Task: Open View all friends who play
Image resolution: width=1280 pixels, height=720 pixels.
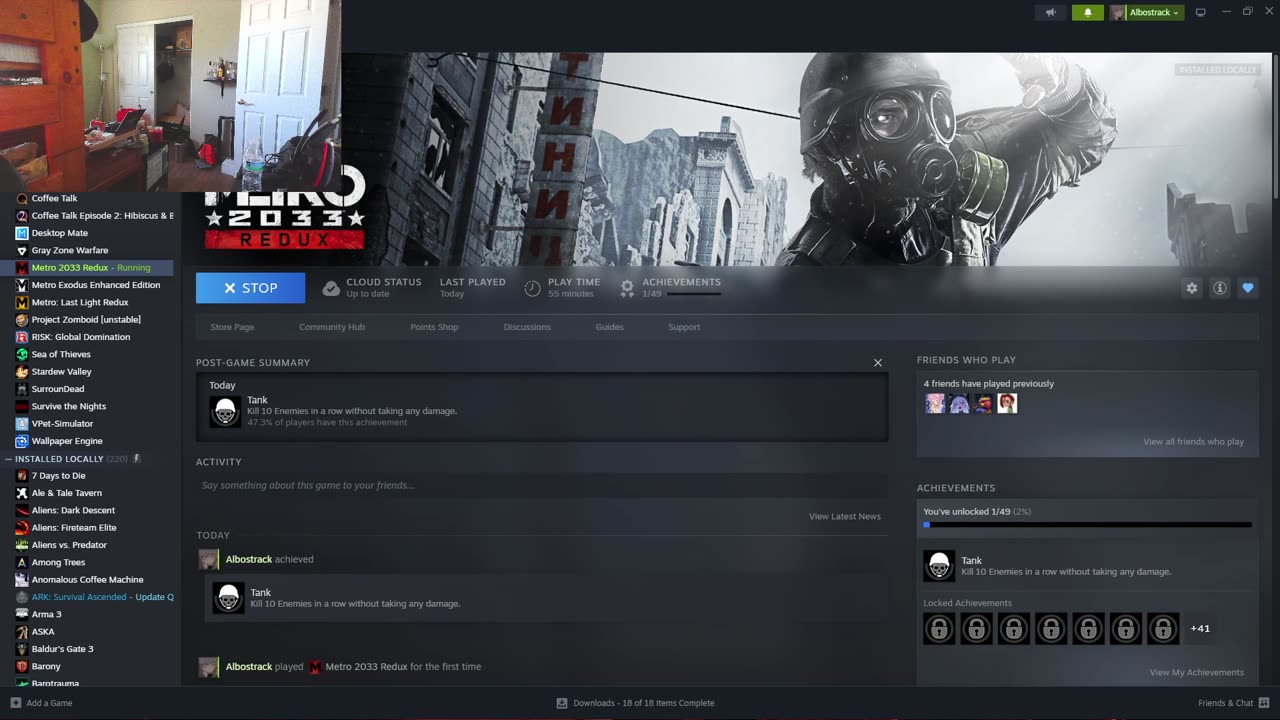Action: [1193, 442]
